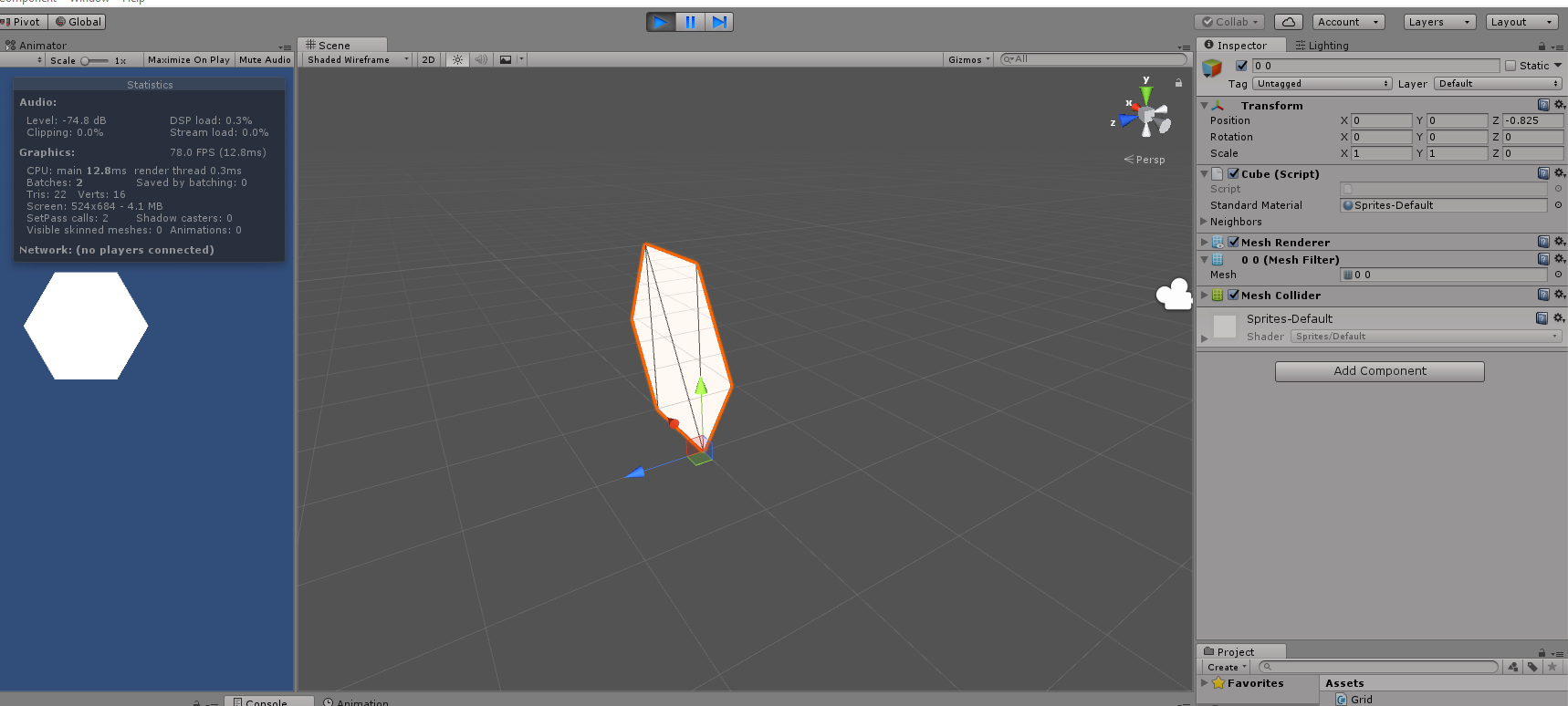Click the Sprites-Default material preview swatch
Image resolution: width=1568 pixels, height=706 pixels.
[1225, 327]
